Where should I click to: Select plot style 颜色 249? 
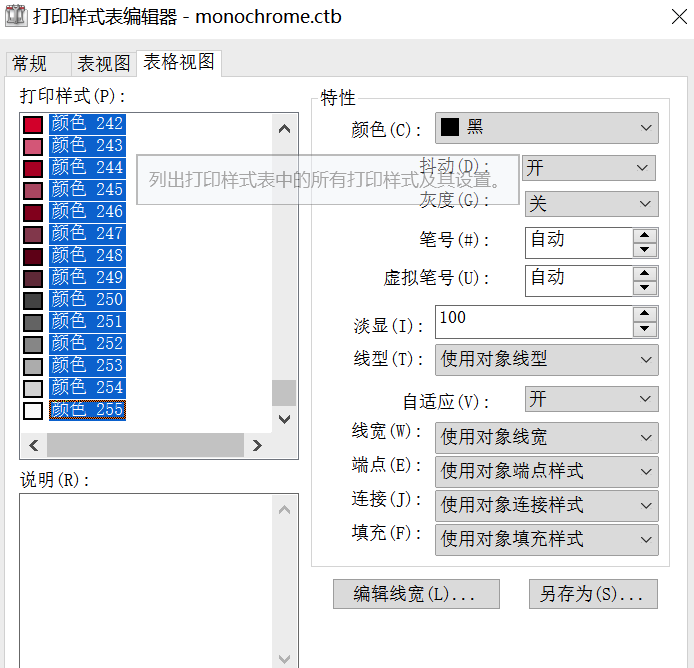click(87, 278)
